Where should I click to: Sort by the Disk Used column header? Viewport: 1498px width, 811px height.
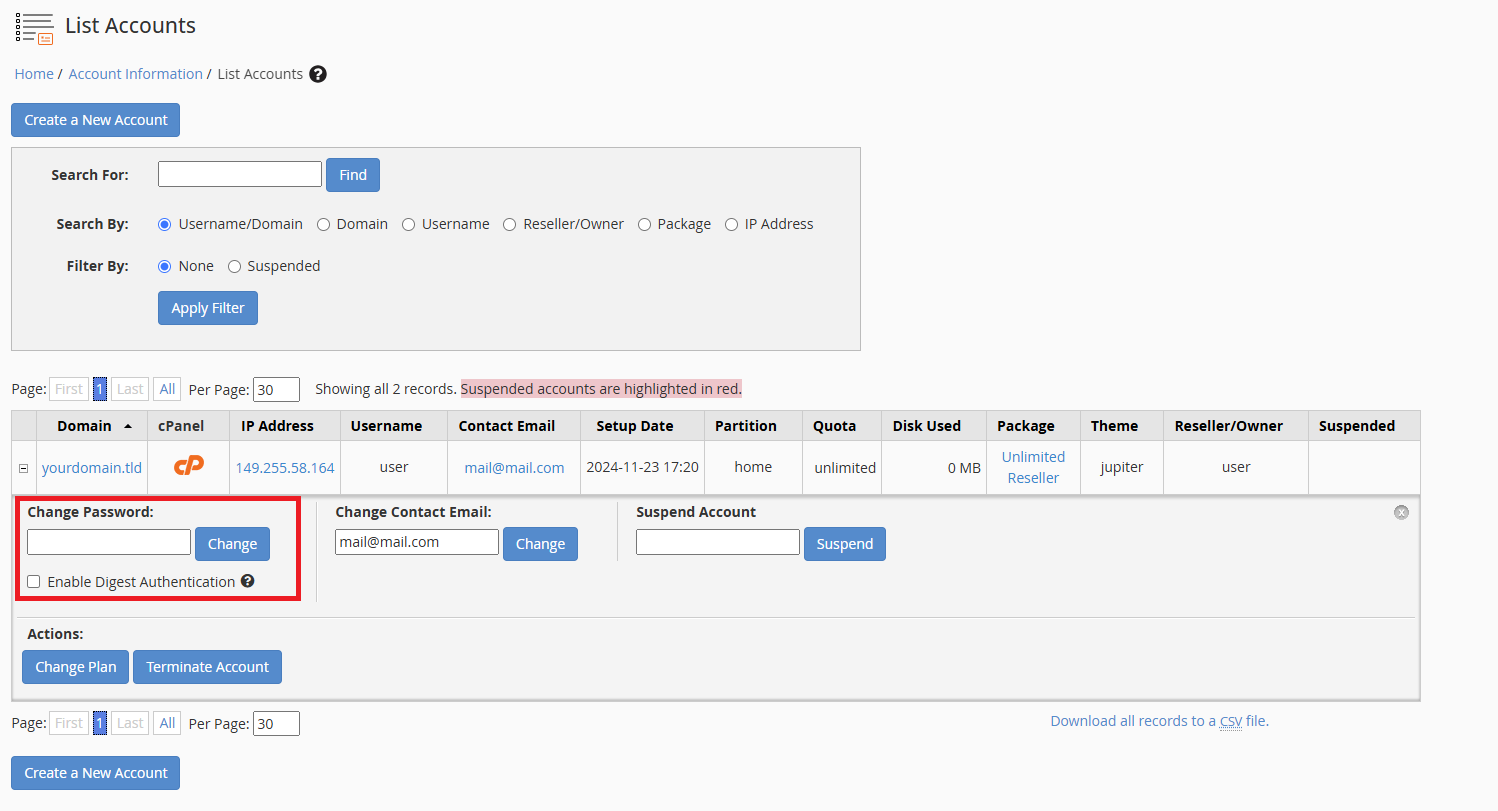pyautogui.click(x=927, y=426)
